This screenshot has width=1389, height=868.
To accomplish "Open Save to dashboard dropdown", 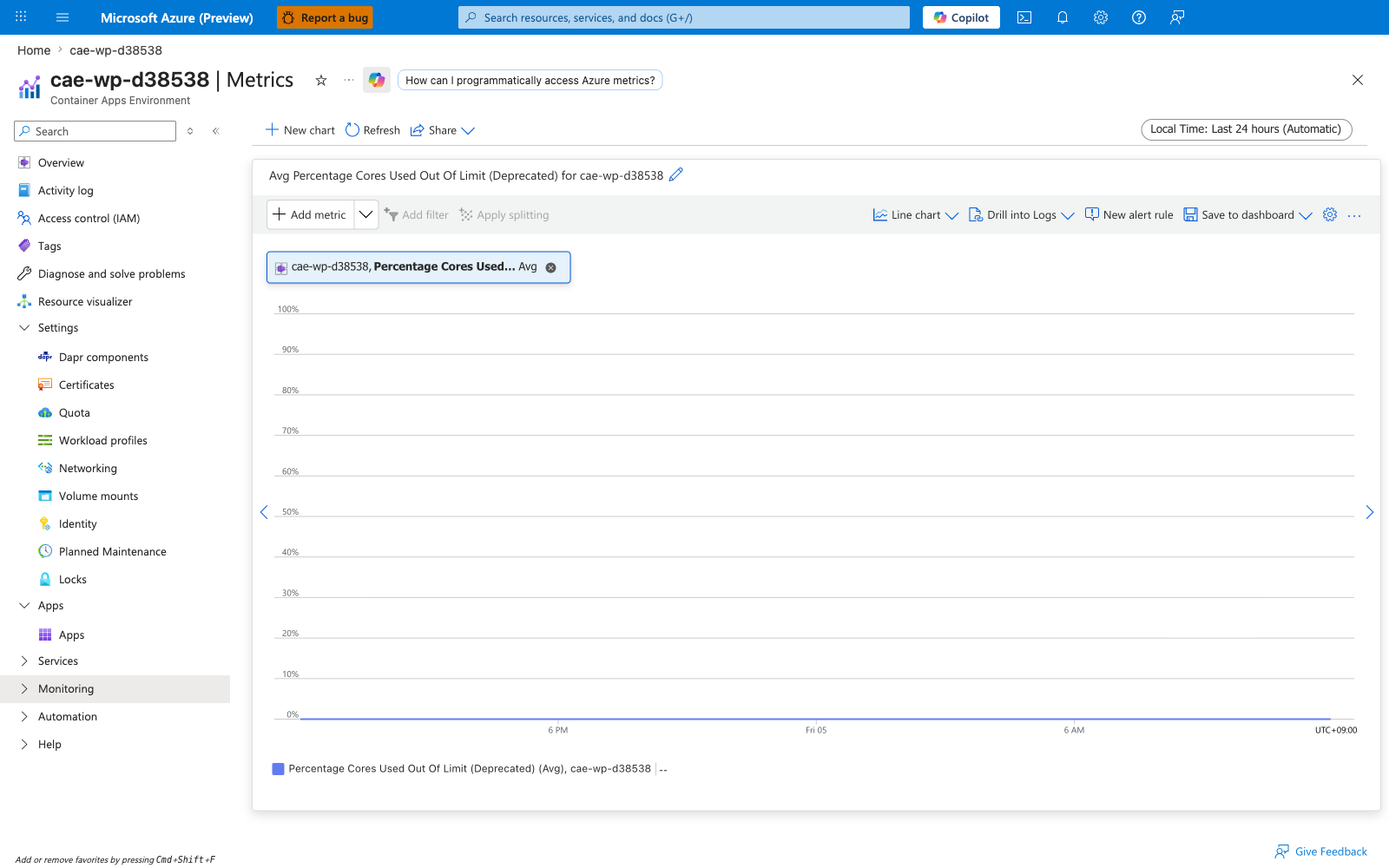I will [x=1248, y=215].
